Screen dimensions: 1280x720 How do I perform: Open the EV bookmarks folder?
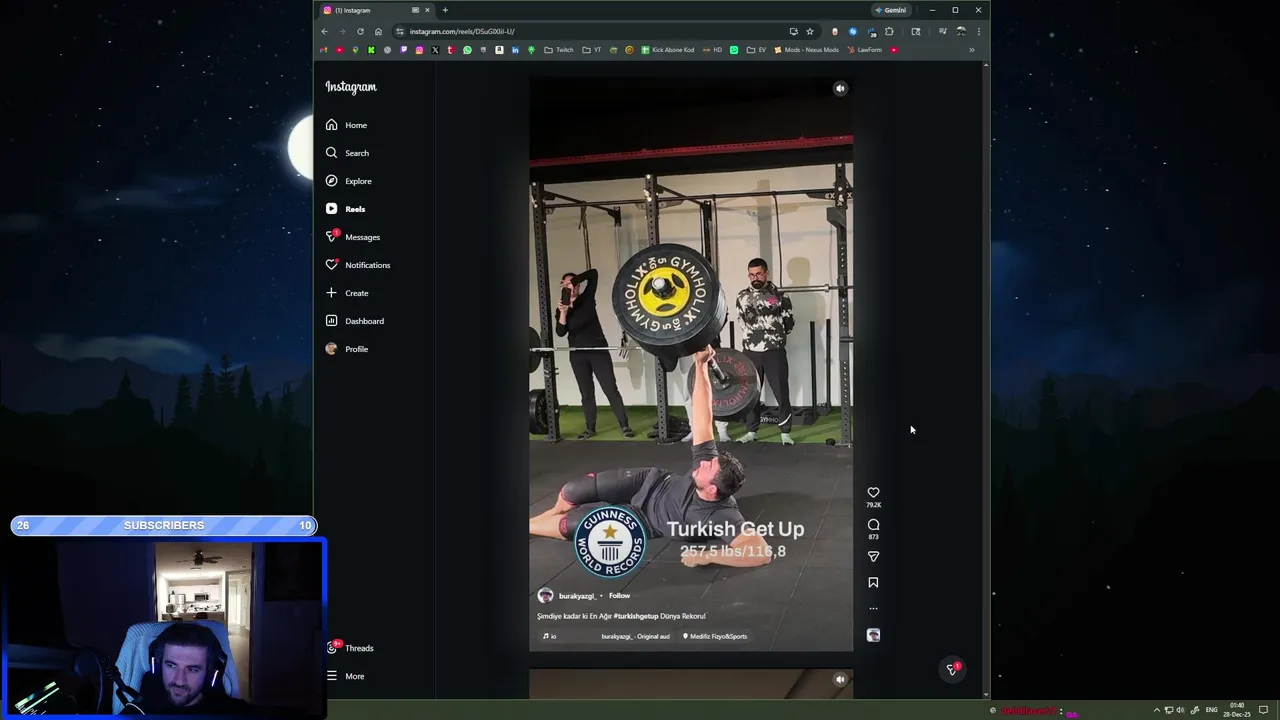point(756,50)
